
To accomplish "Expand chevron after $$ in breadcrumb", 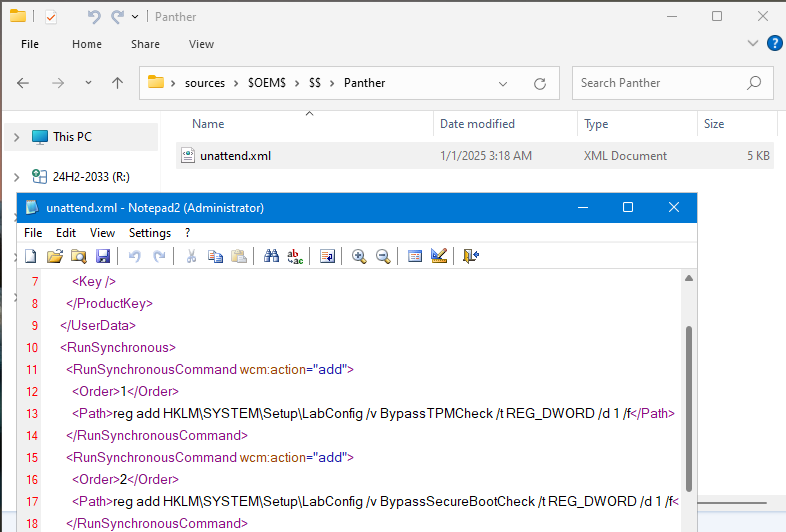I will click(332, 83).
